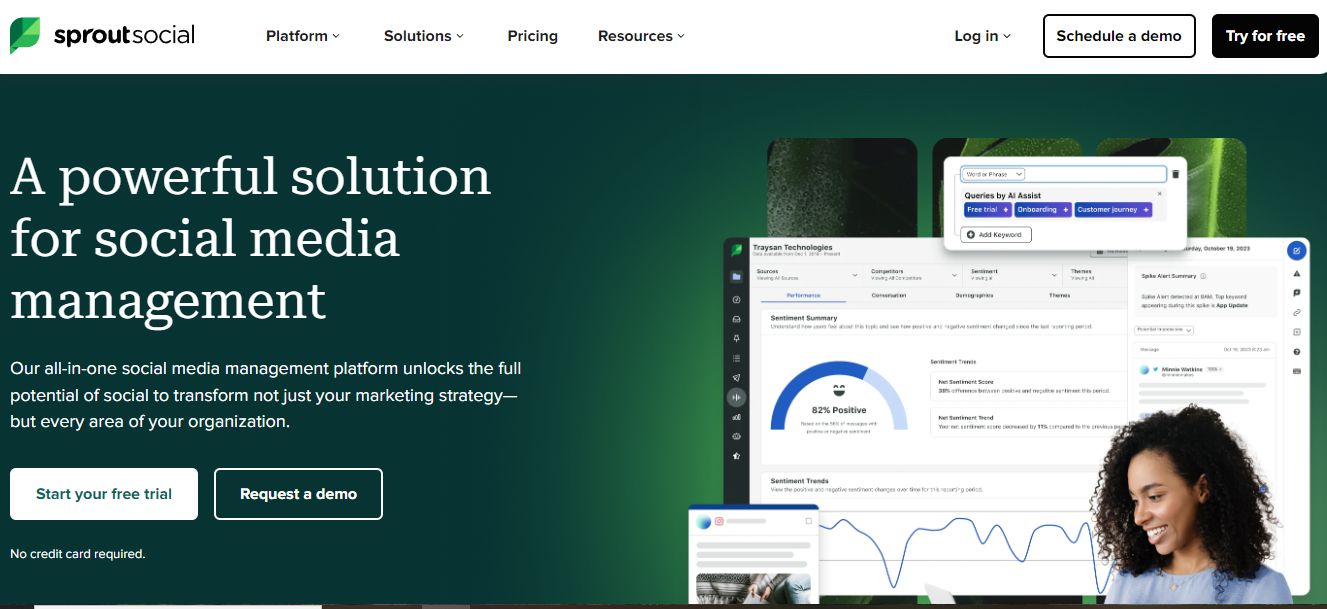Open the warning triangle alerts icon
Image resolution: width=1327 pixels, height=609 pixels.
pos(1297,273)
